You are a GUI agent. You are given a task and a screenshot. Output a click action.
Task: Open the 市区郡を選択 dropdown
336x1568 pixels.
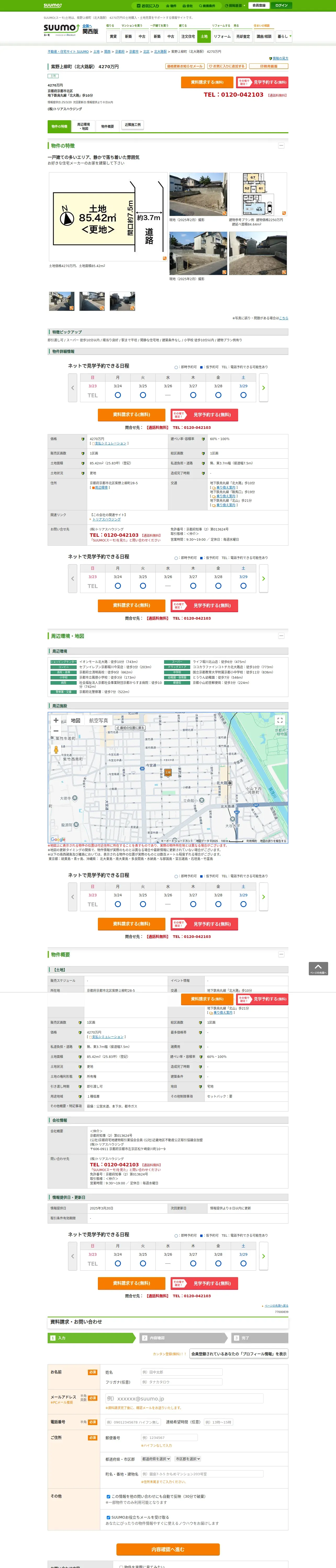(188, 1459)
